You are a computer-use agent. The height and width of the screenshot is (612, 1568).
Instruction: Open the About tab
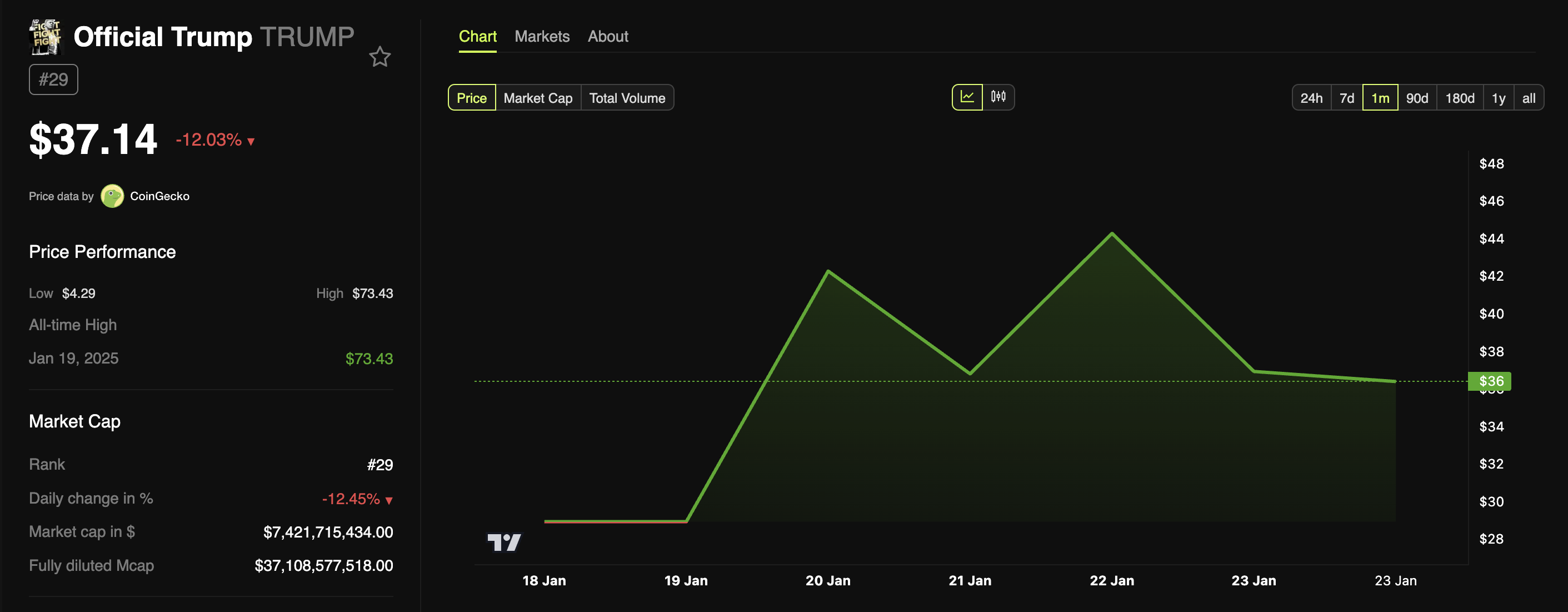607,37
